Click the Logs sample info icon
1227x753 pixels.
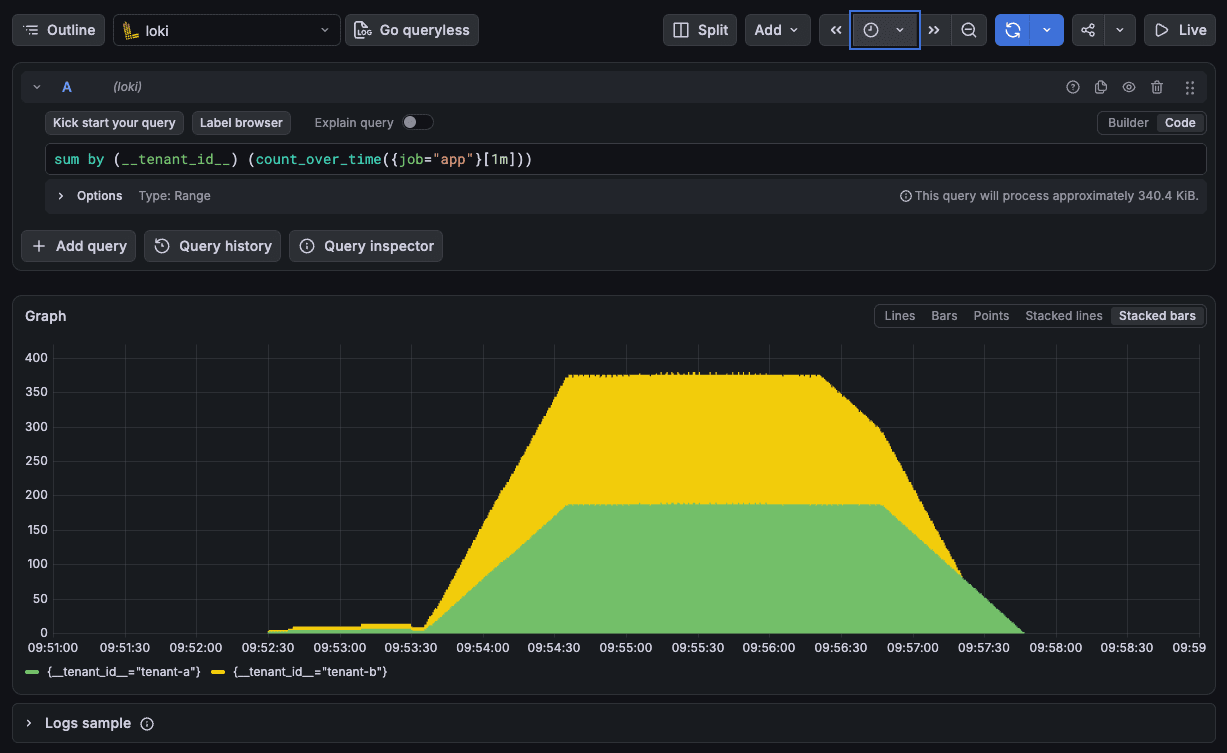(x=147, y=724)
